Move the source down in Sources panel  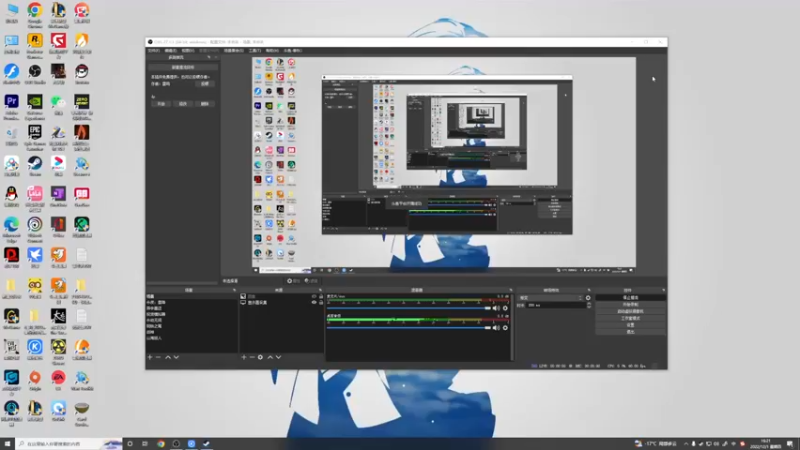[279, 357]
